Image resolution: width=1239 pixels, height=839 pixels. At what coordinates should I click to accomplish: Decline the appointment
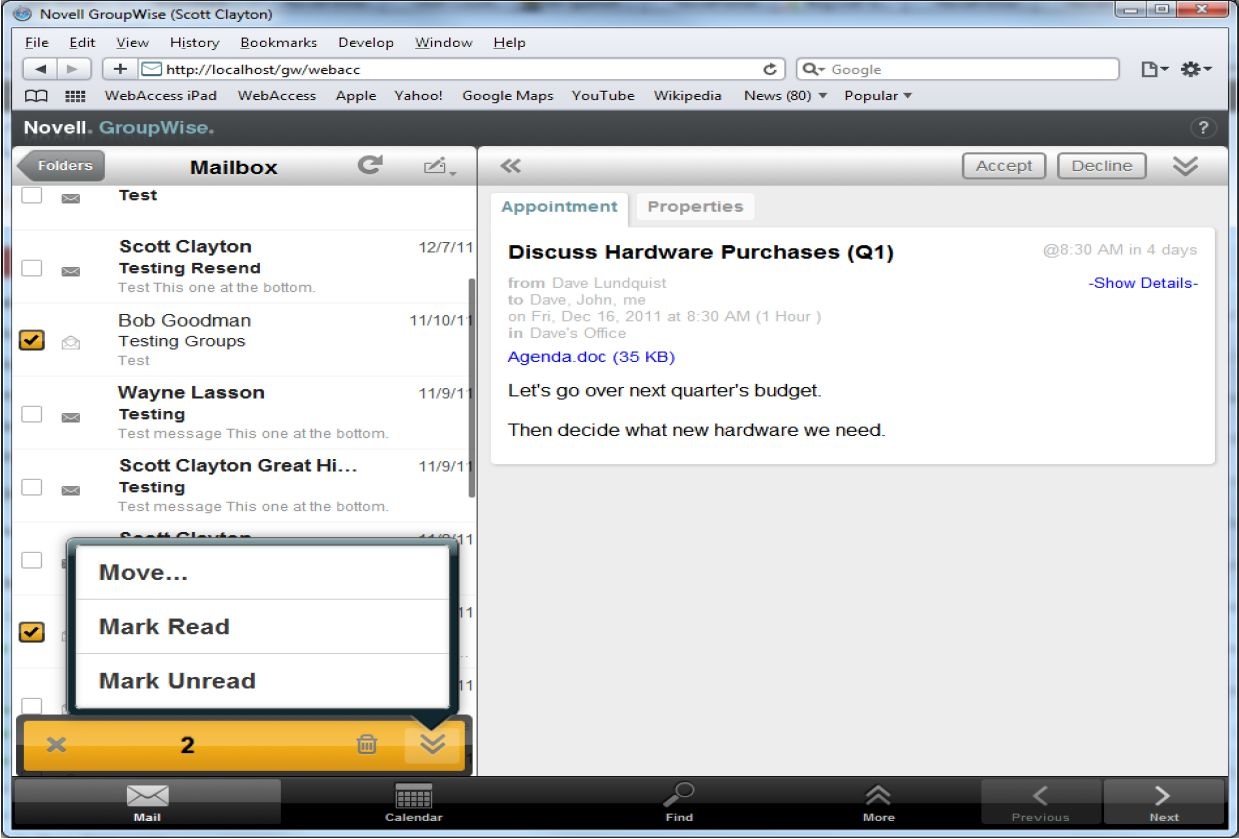tap(1102, 166)
